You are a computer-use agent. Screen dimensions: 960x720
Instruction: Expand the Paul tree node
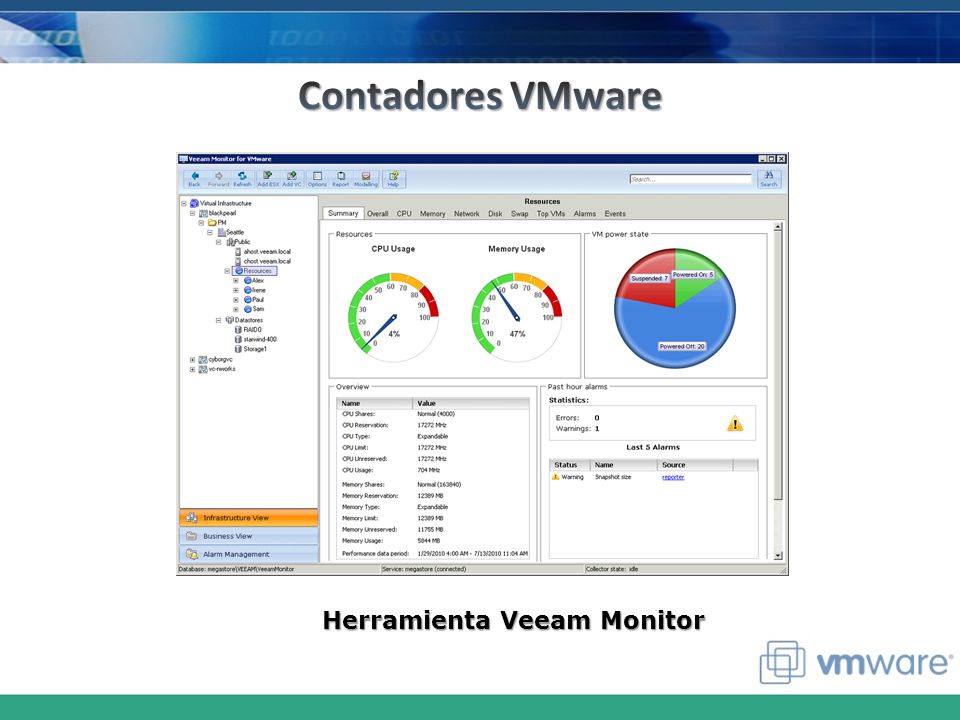click(236, 300)
